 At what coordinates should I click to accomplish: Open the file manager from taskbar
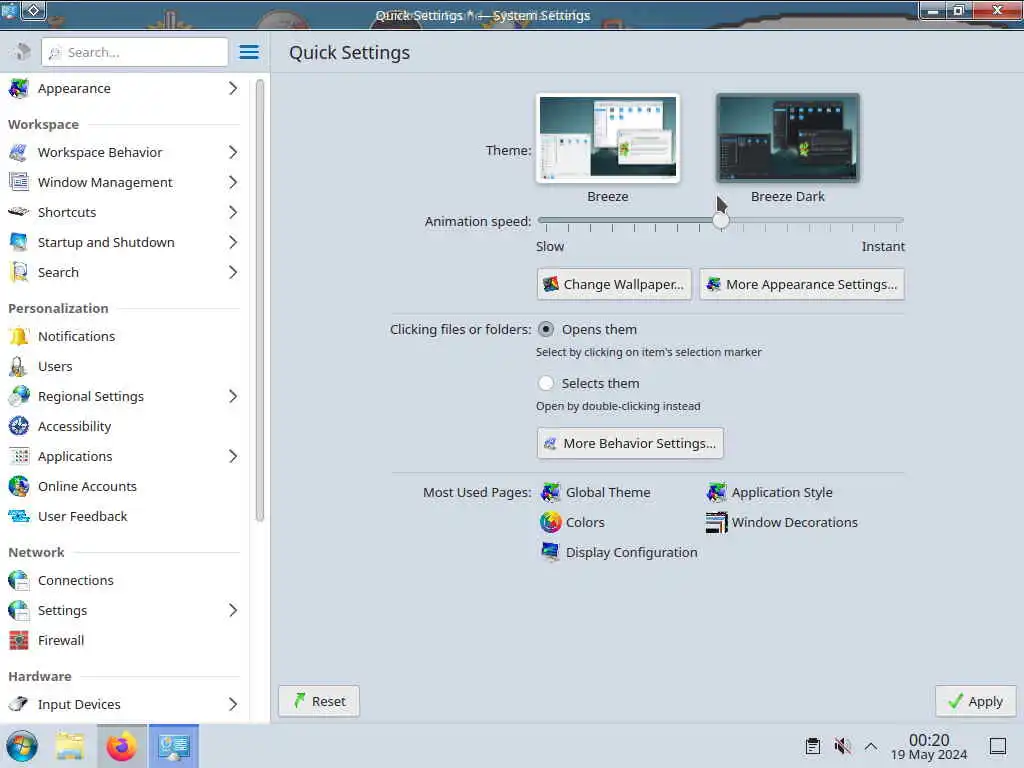tap(71, 746)
